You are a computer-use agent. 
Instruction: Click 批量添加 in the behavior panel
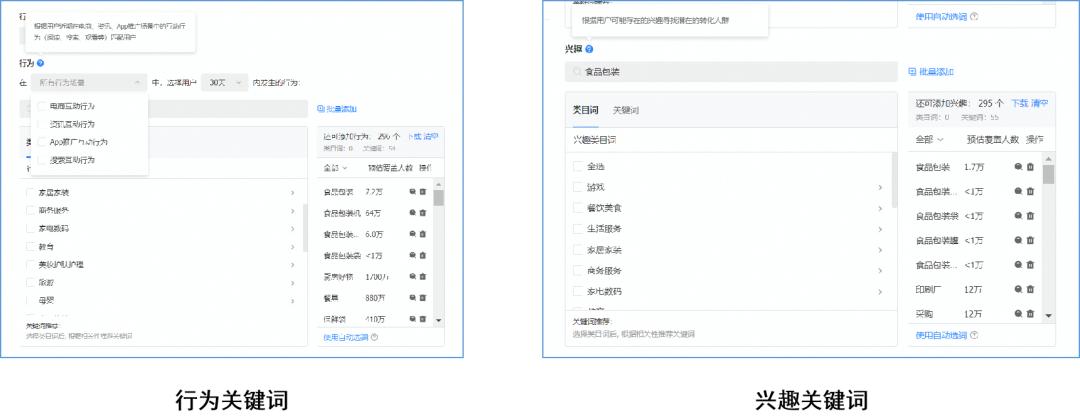coord(337,109)
